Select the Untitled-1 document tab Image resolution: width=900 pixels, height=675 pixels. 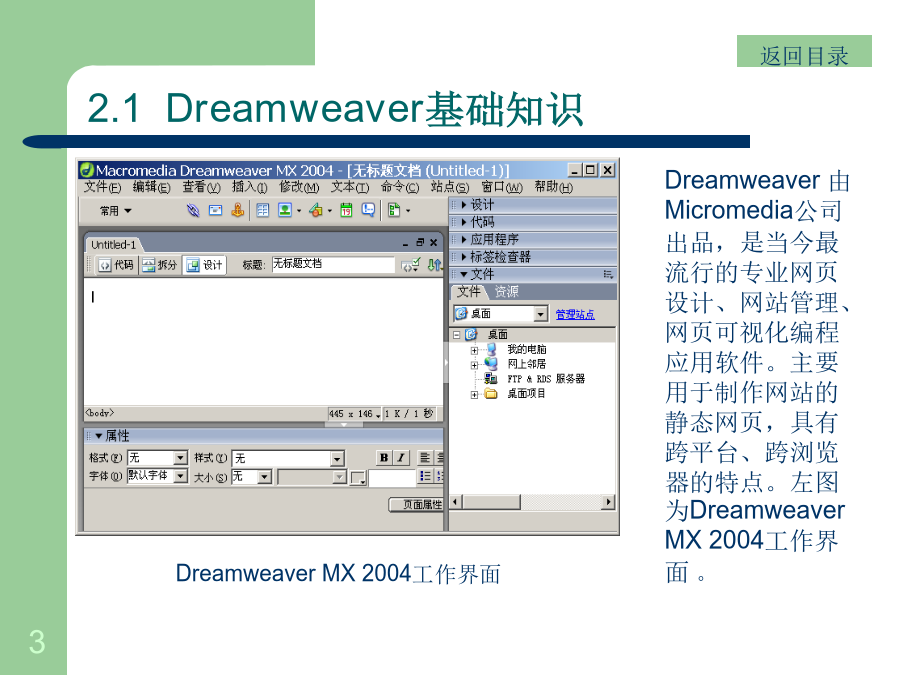(113, 245)
